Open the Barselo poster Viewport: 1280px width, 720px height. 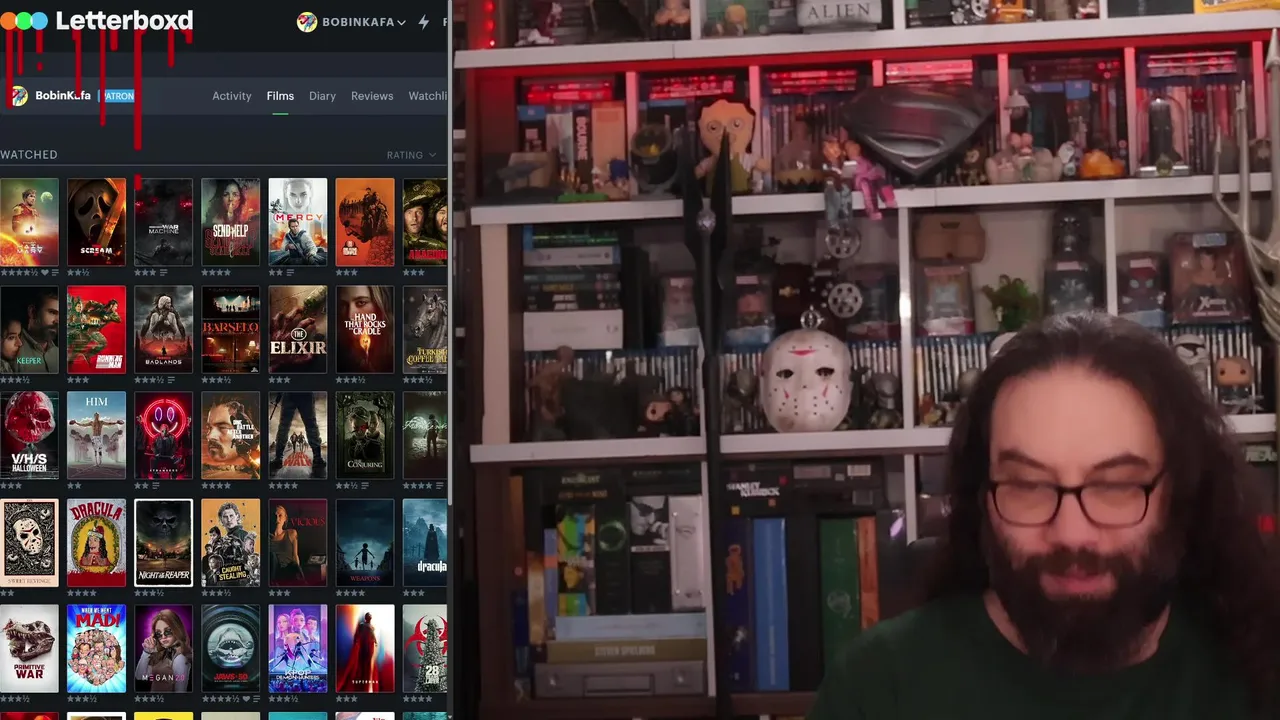231,330
